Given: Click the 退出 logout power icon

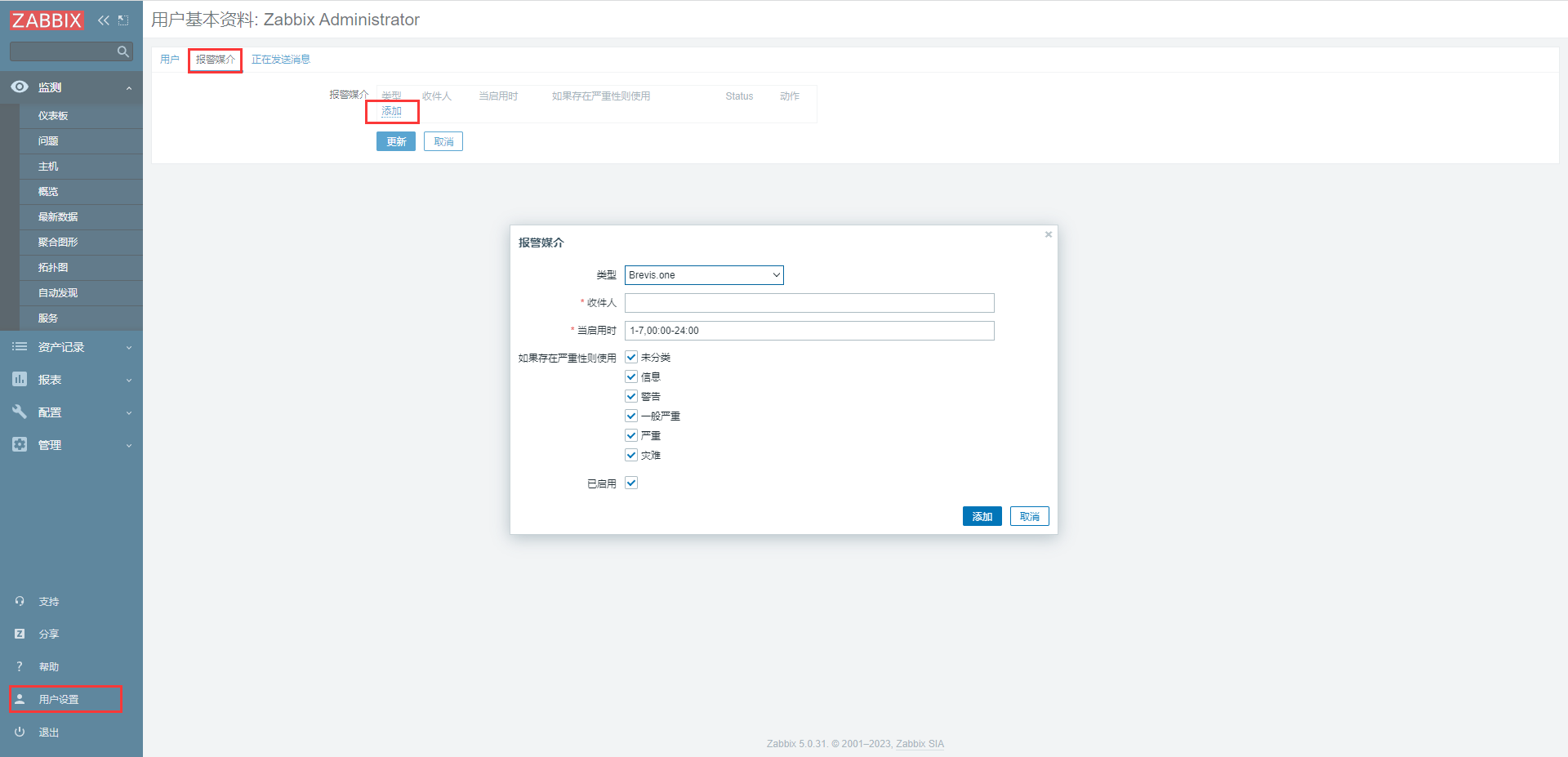Looking at the screenshot, I should (x=20, y=732).
